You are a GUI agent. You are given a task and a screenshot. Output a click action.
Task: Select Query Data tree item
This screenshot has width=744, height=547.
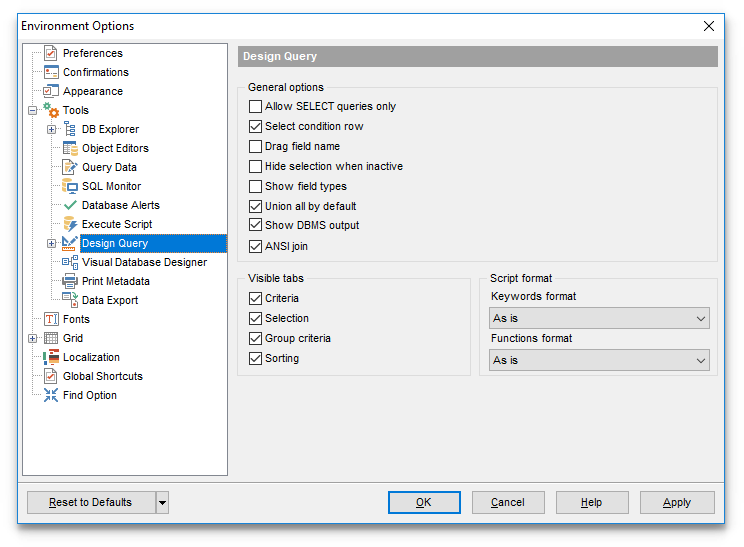click(109, 167)
